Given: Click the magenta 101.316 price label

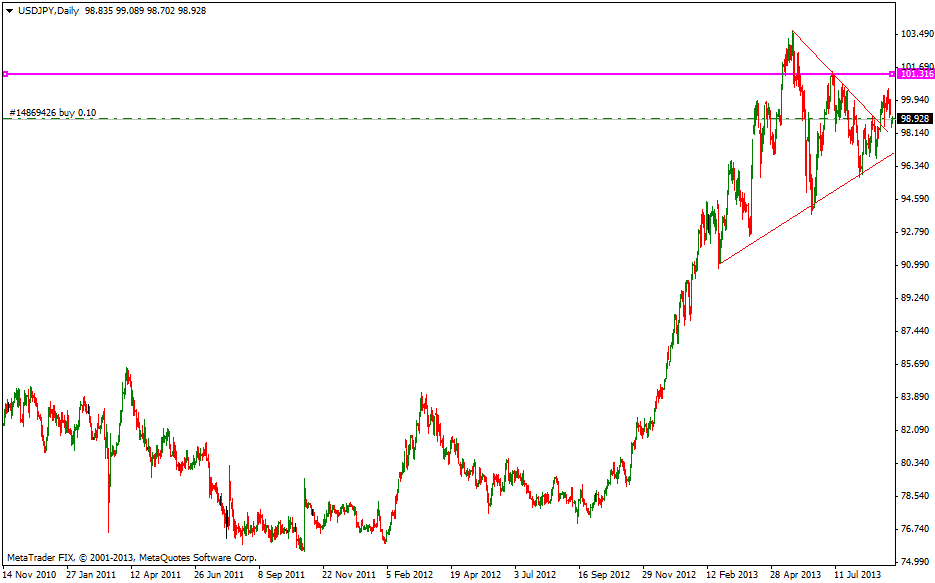Looking at the screenshot, I should point(916,74).
